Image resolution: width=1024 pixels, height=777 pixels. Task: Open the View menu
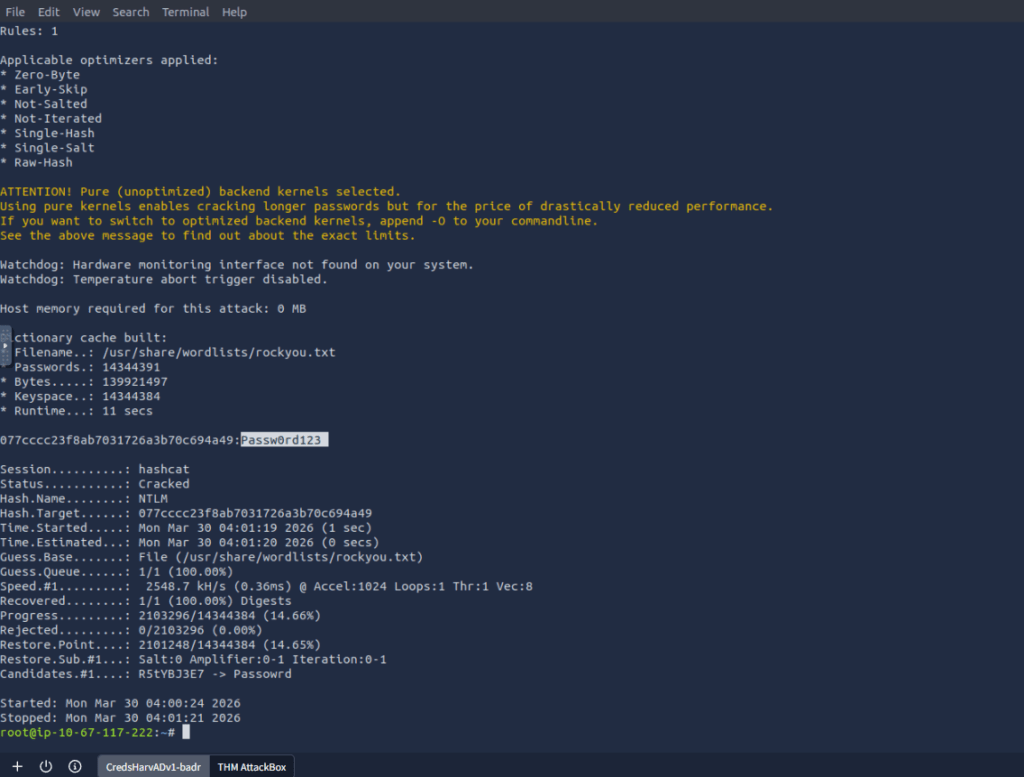point(86,12)
